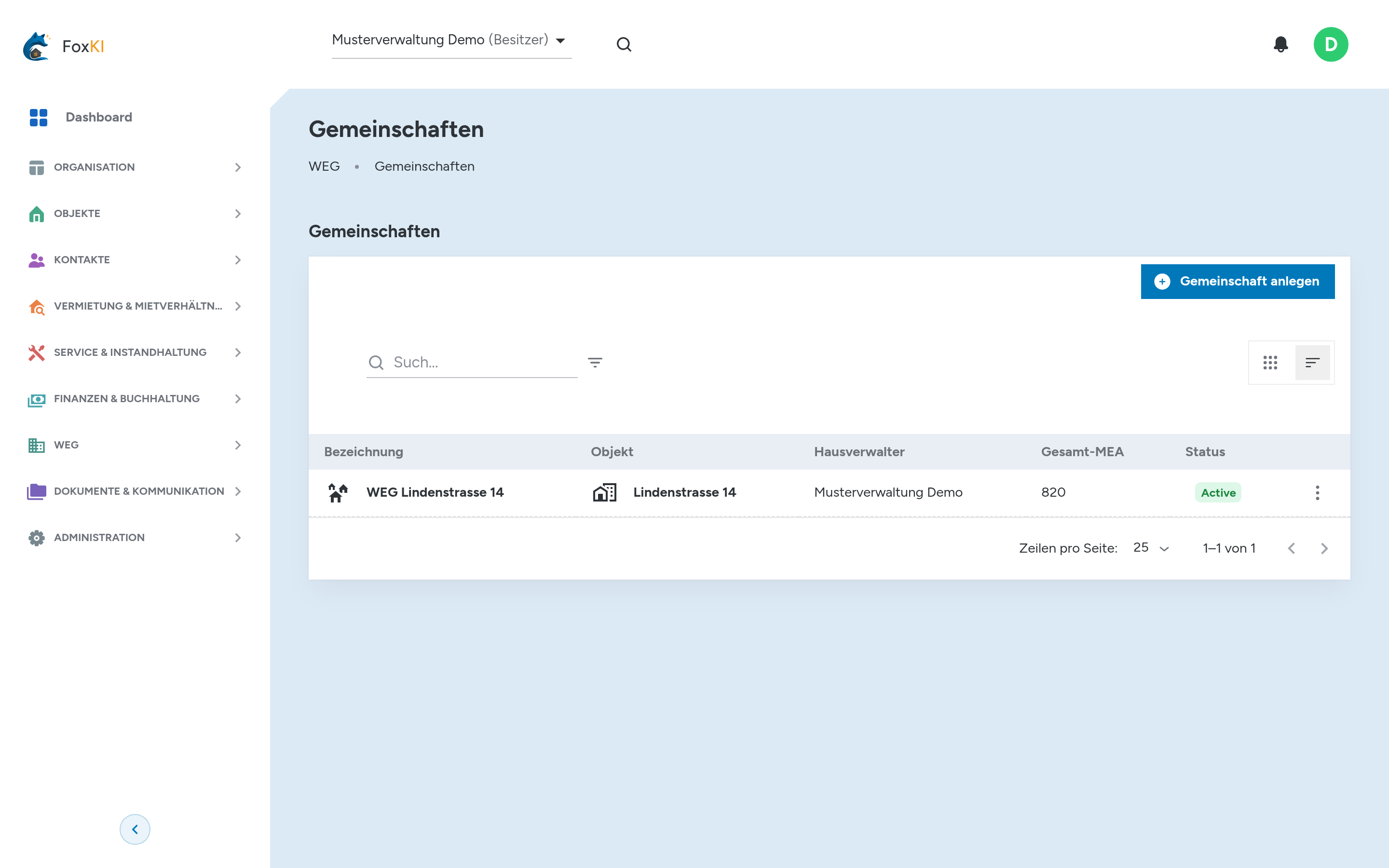1389x868 pixels.
Task: Click the Objekte house icon
Action: pos(36,214)
